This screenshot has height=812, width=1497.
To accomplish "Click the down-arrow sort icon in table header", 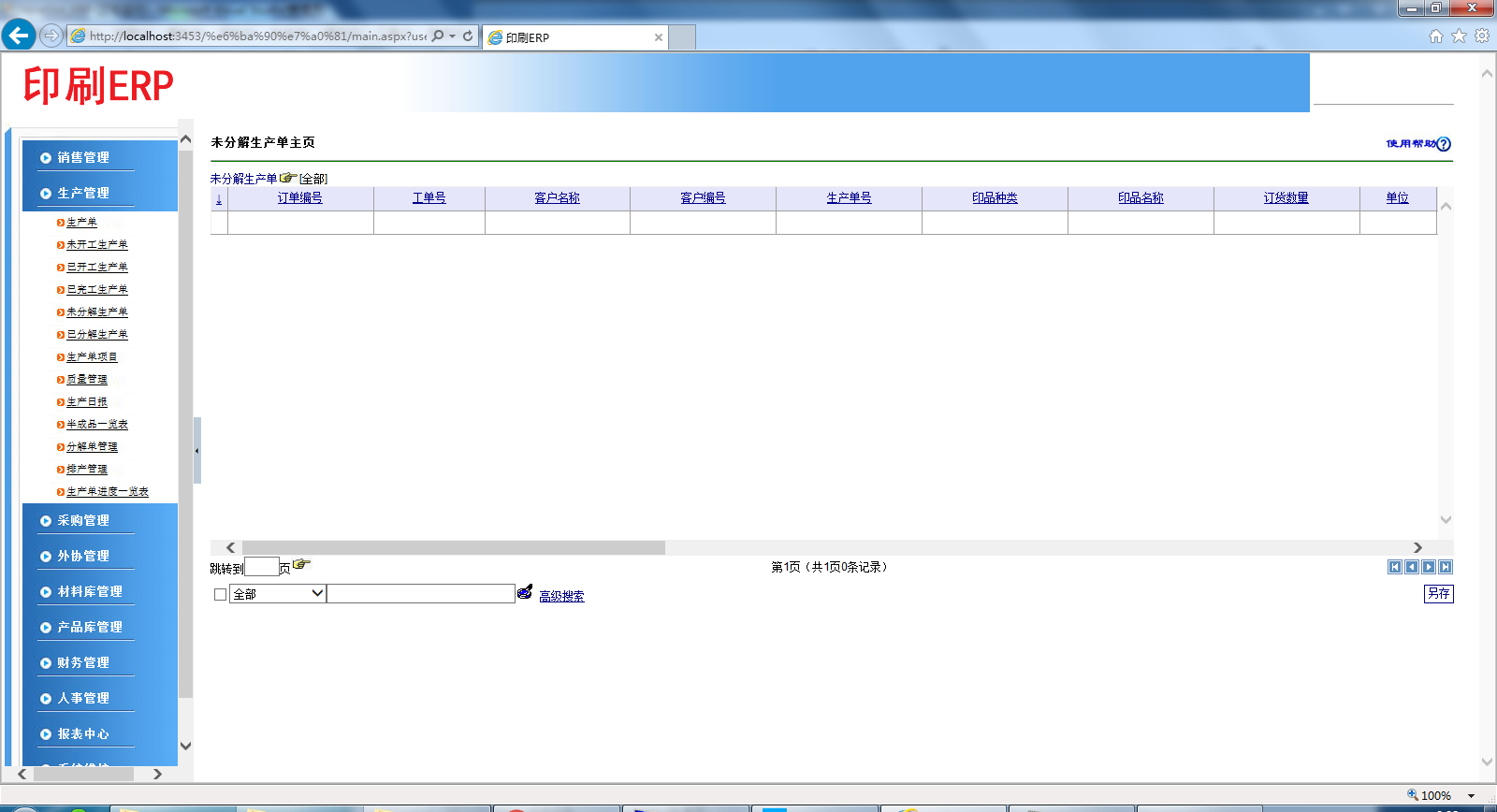I will 219,198.
